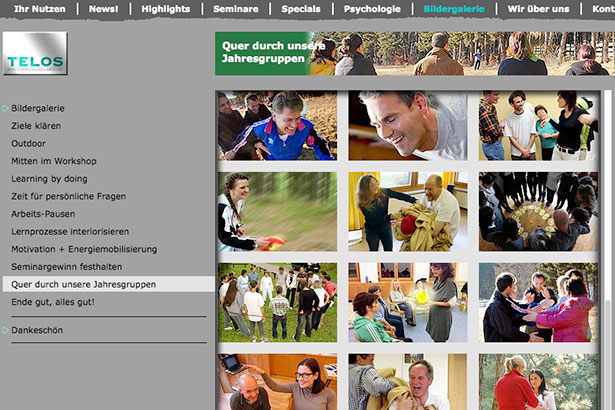This screenshot has height=410, width=615.
Task: Open thumbnail of laughing man holding blanket
Action: pyautogui.click(x=408, y=382)
